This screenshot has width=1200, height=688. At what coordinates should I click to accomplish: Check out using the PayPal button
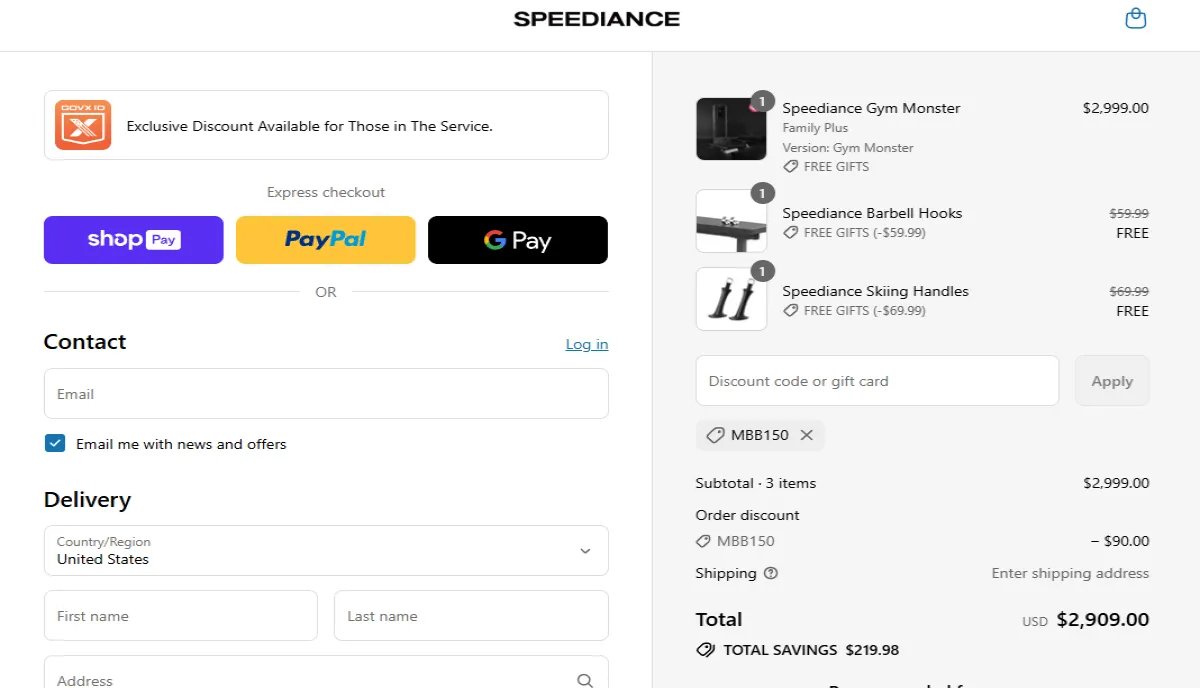coord(326,240)
